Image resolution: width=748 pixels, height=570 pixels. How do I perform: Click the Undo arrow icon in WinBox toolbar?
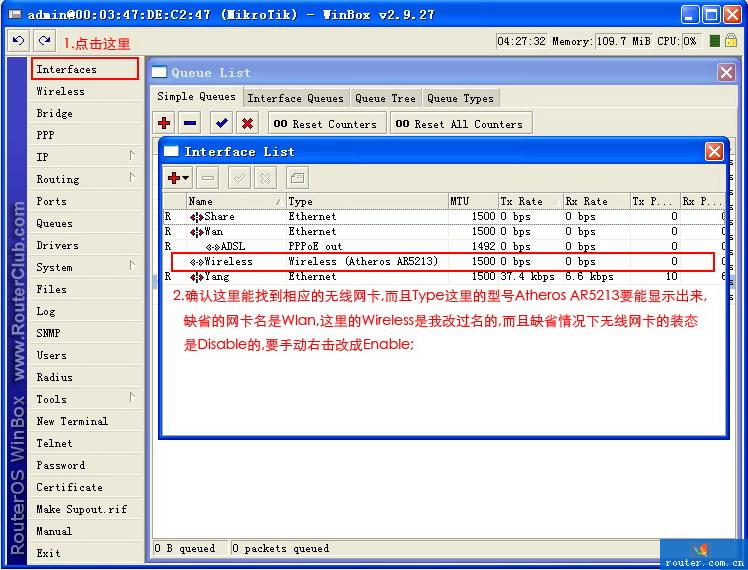(19, 41)
